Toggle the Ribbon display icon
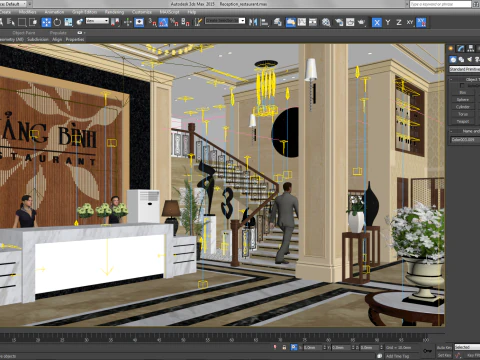This screenshot has height=360, width=480. coord(290,22)
